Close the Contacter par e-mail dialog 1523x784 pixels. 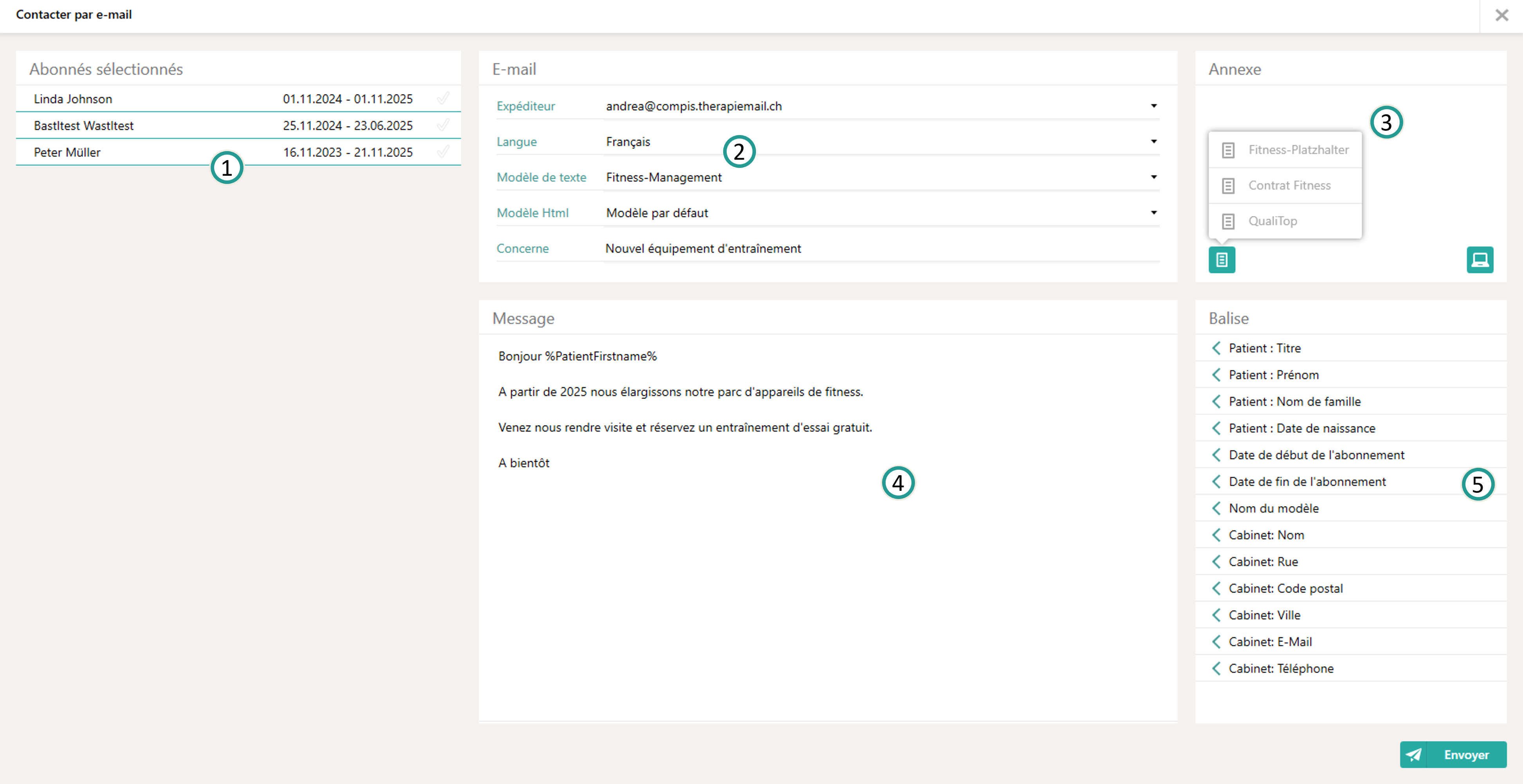coord(1502,15)
